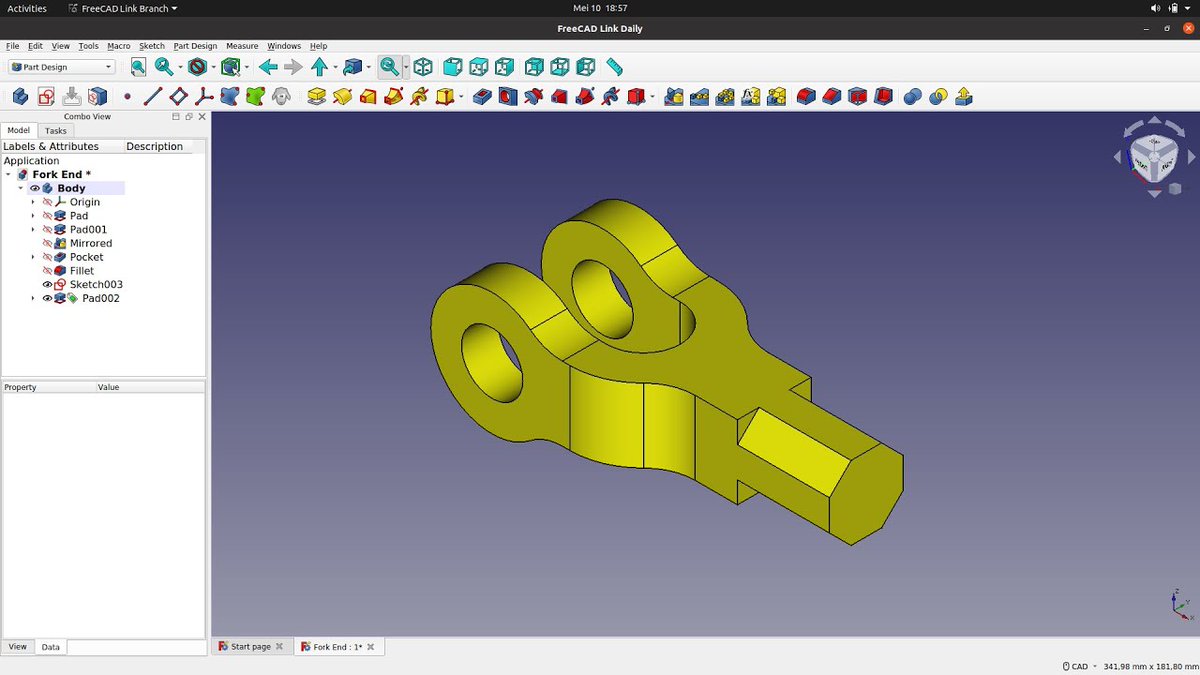Expand the Origin tree node

[x=33, y=202]
